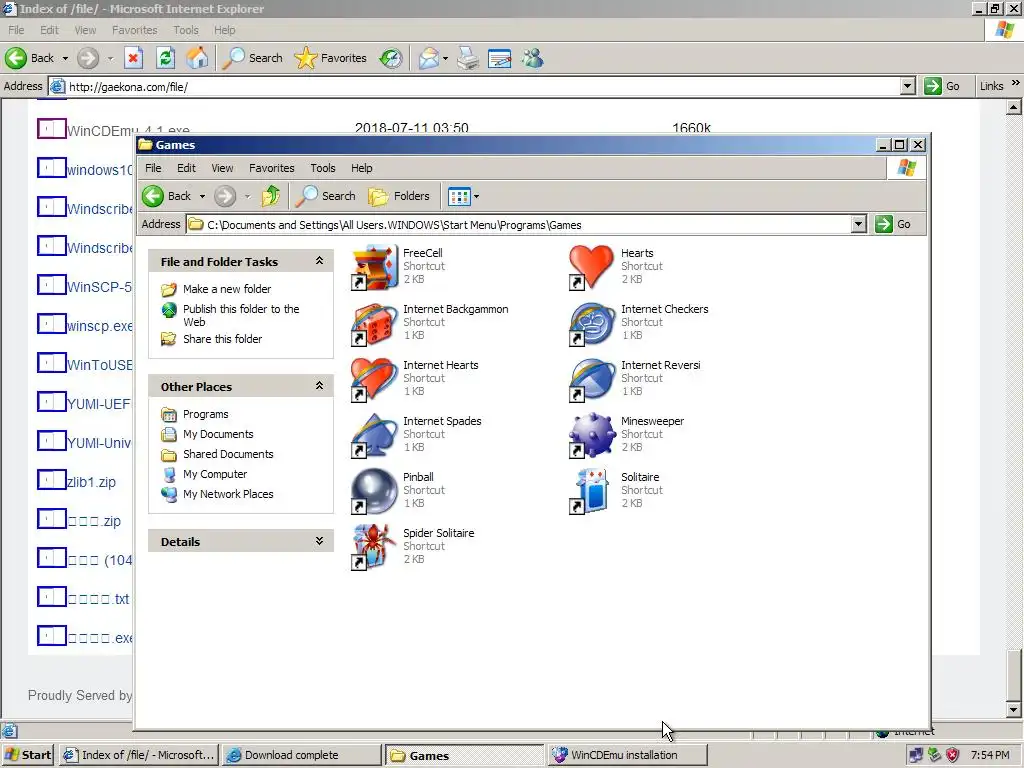Click Back in Internet Explorer toolbar

point(30,58)
